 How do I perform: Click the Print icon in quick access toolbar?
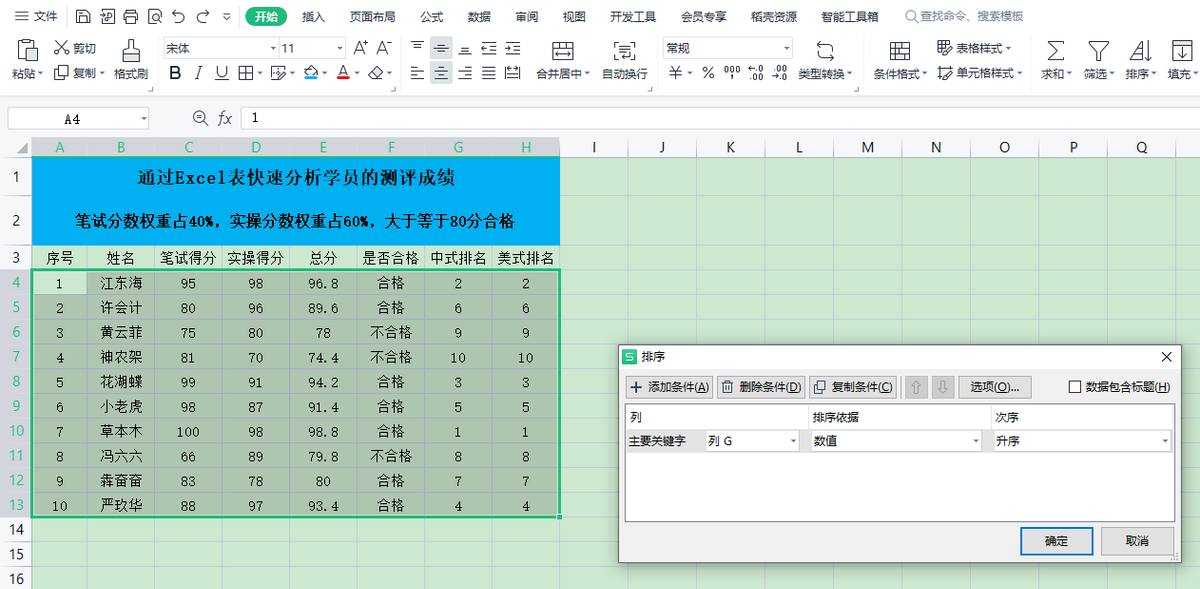(130, 16)
